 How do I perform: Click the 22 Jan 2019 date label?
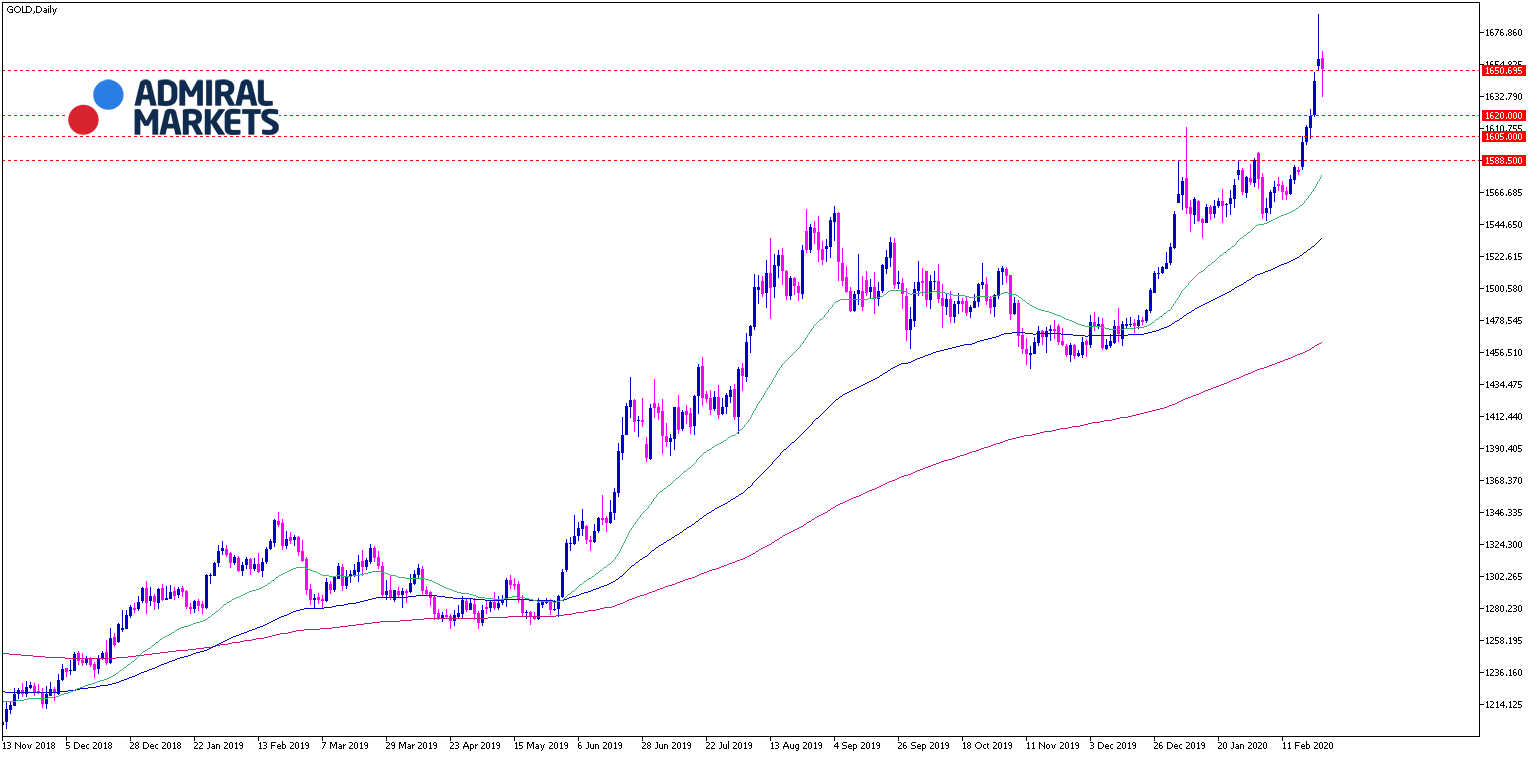217,746
